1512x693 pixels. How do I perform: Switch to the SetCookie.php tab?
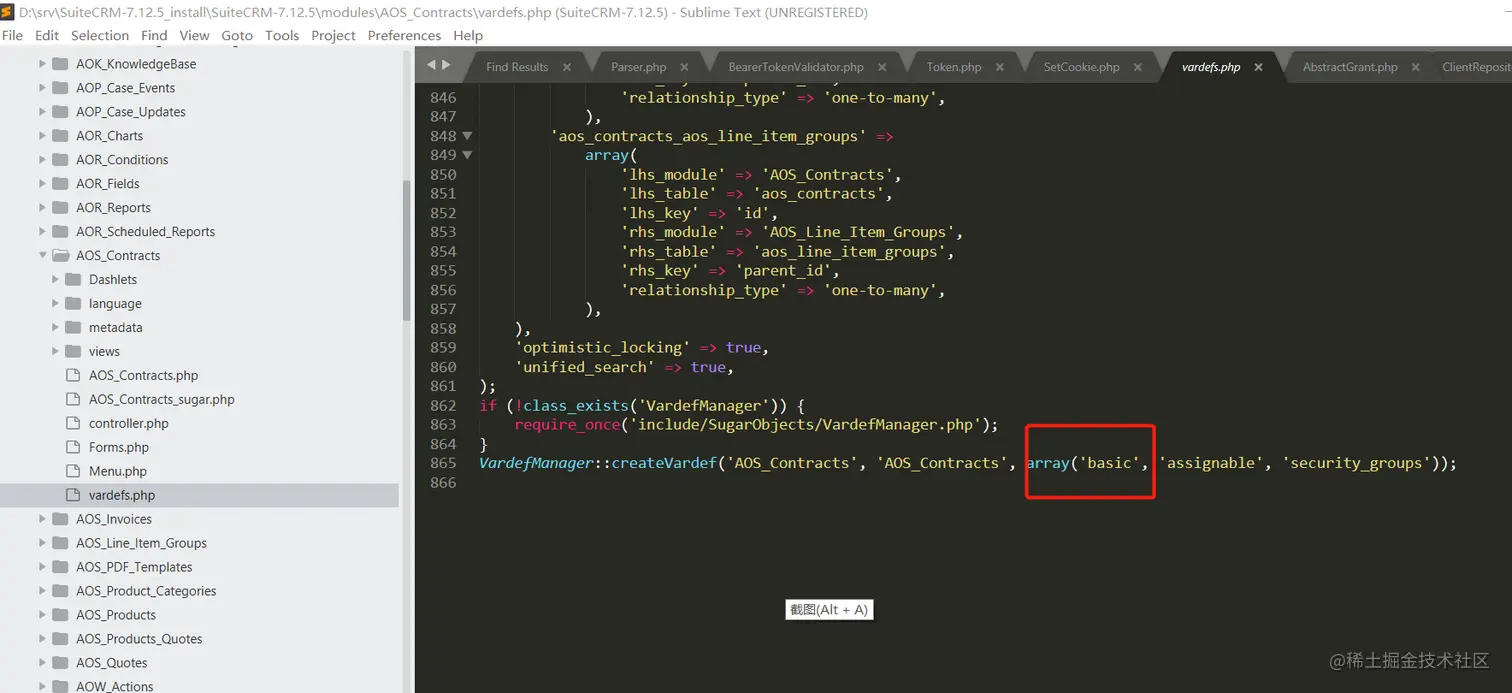pos(1082,67)
